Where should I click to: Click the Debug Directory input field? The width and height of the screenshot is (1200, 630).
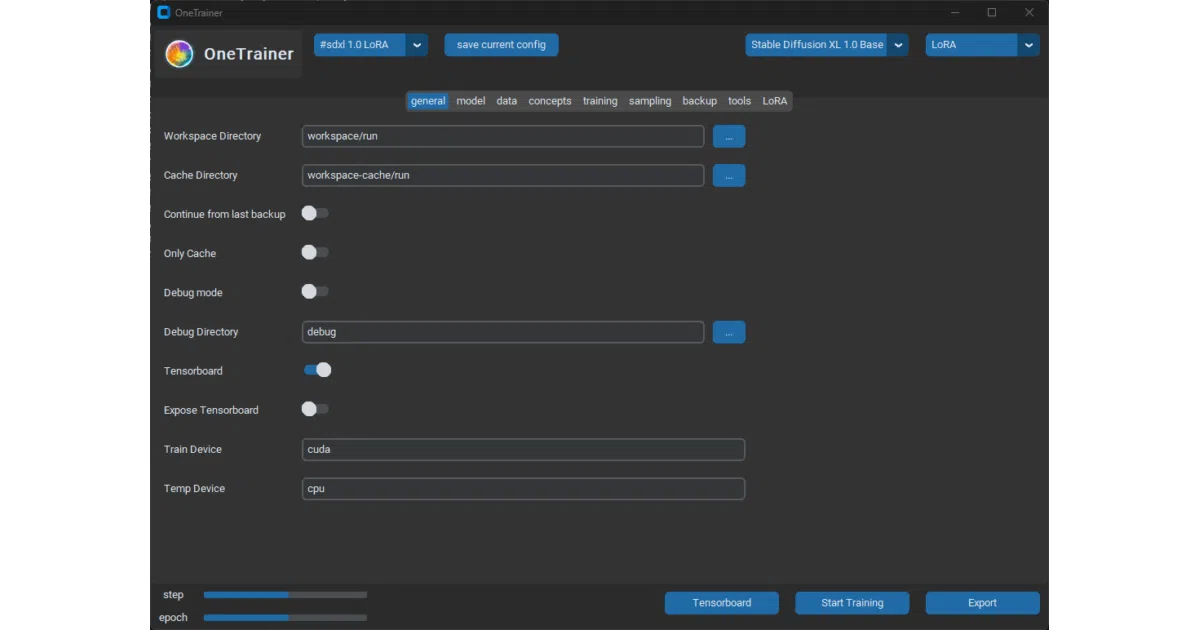[503, 332]
